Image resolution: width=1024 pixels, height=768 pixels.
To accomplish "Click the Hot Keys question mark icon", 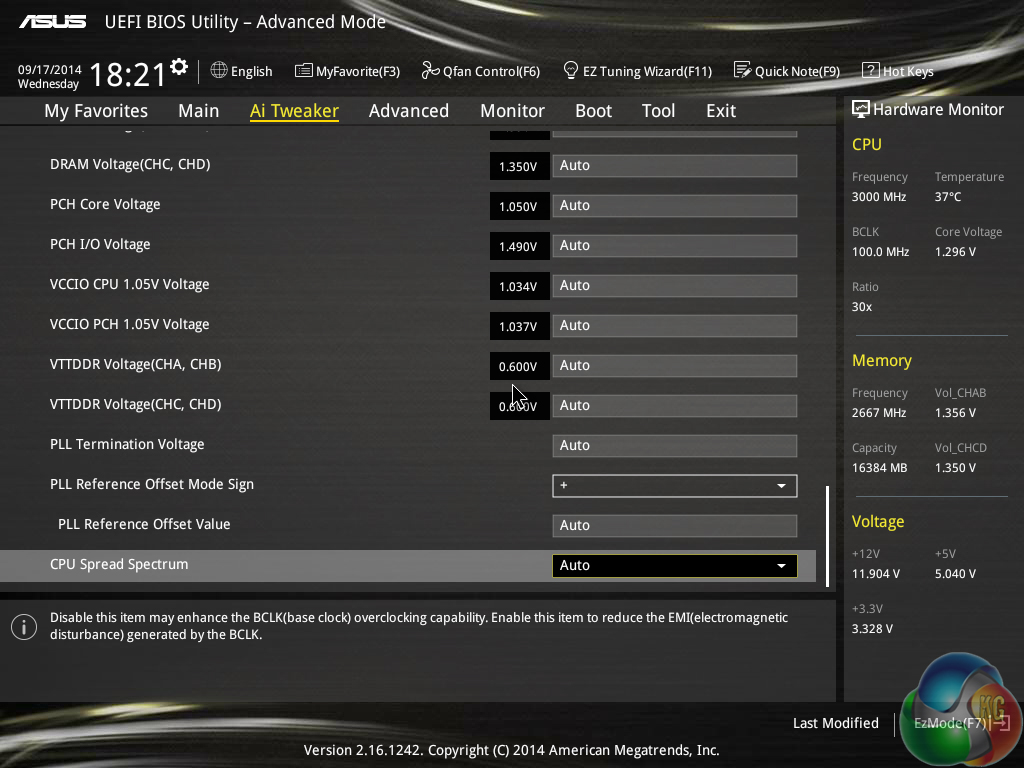I will [870, 71].
